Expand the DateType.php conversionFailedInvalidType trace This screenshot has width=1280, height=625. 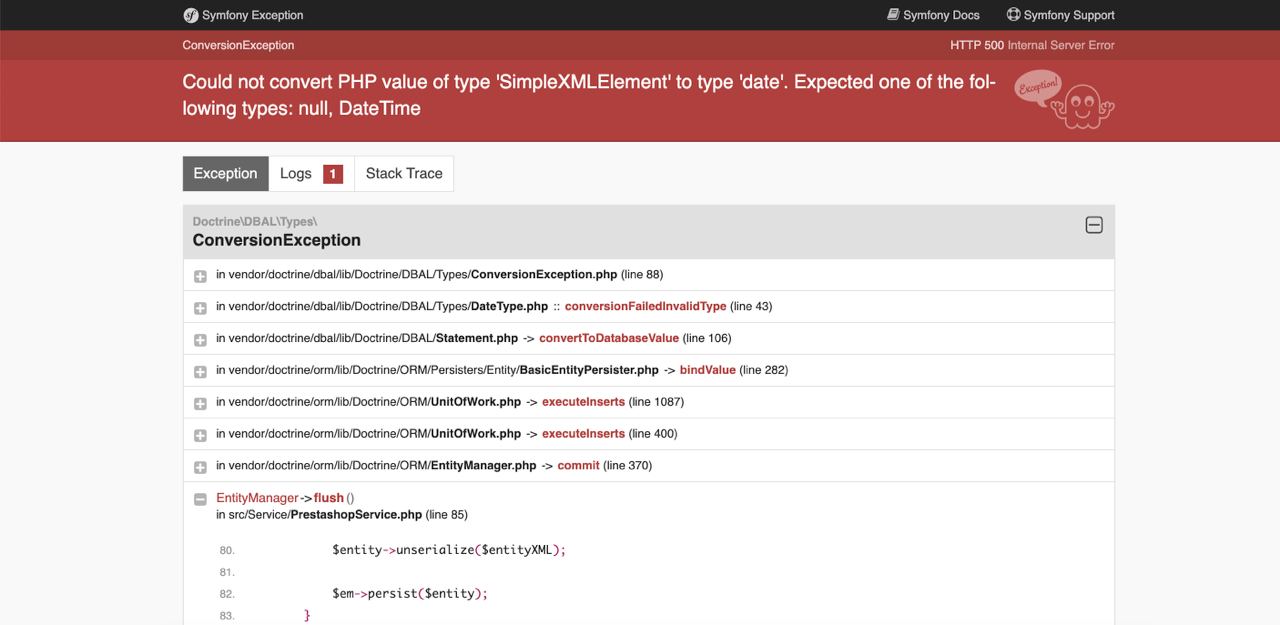tap(200, 307)
